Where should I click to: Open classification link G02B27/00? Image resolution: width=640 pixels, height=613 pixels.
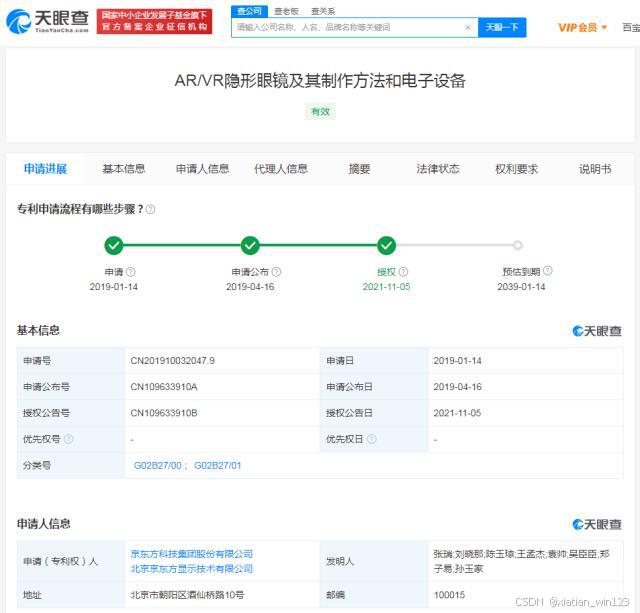pos(158,466)
